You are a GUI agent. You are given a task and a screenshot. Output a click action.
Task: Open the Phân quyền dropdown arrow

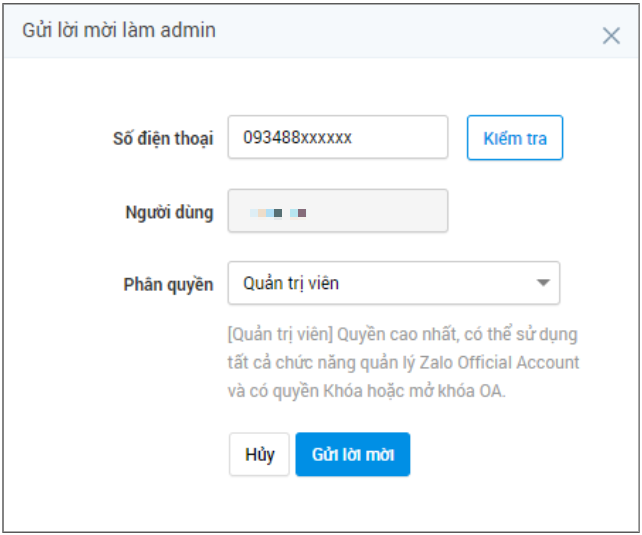pyautogui.click(x=543, y=283)
